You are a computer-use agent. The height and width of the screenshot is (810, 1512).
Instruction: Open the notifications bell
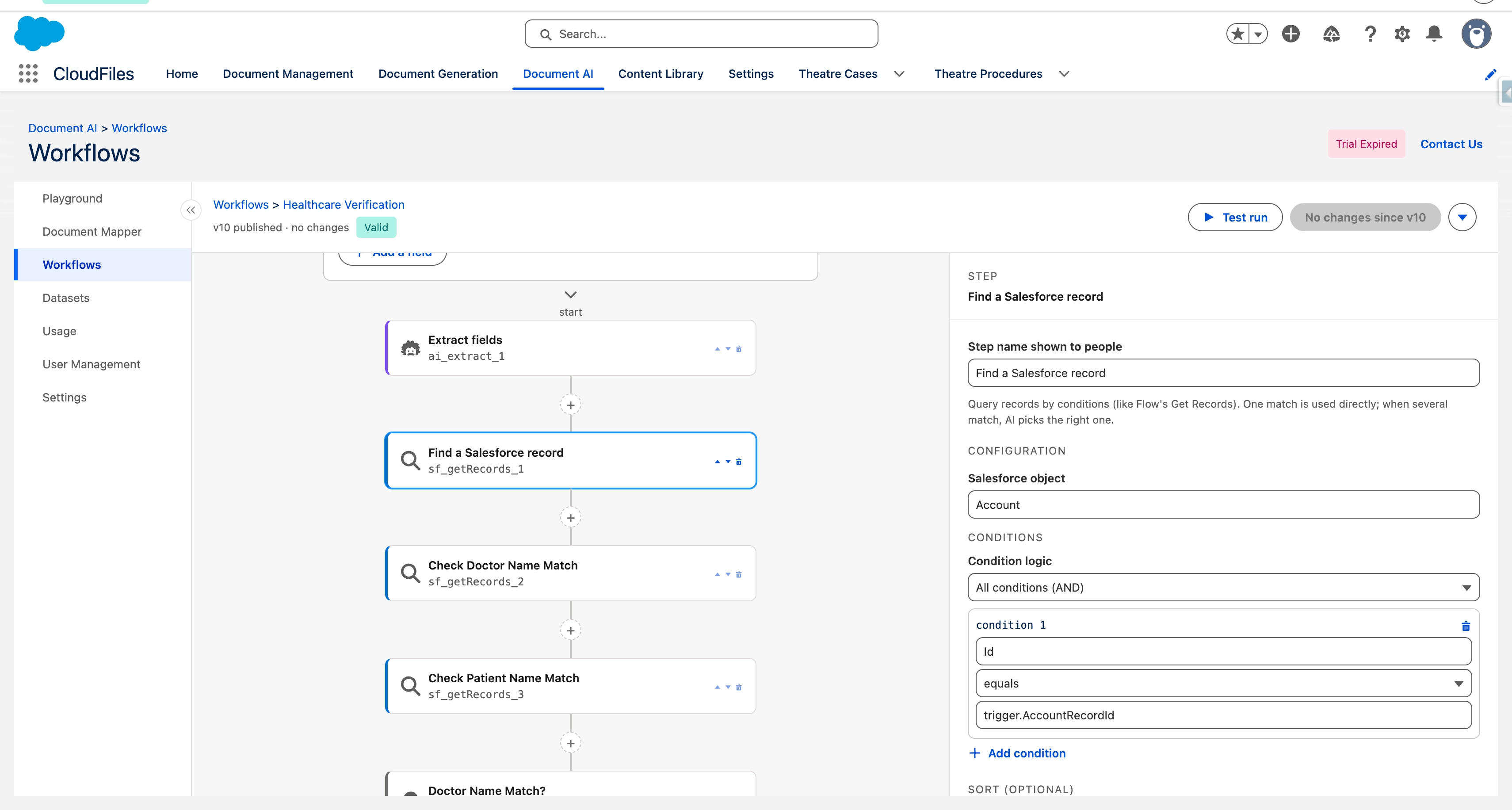click(x=1434, y=34)
